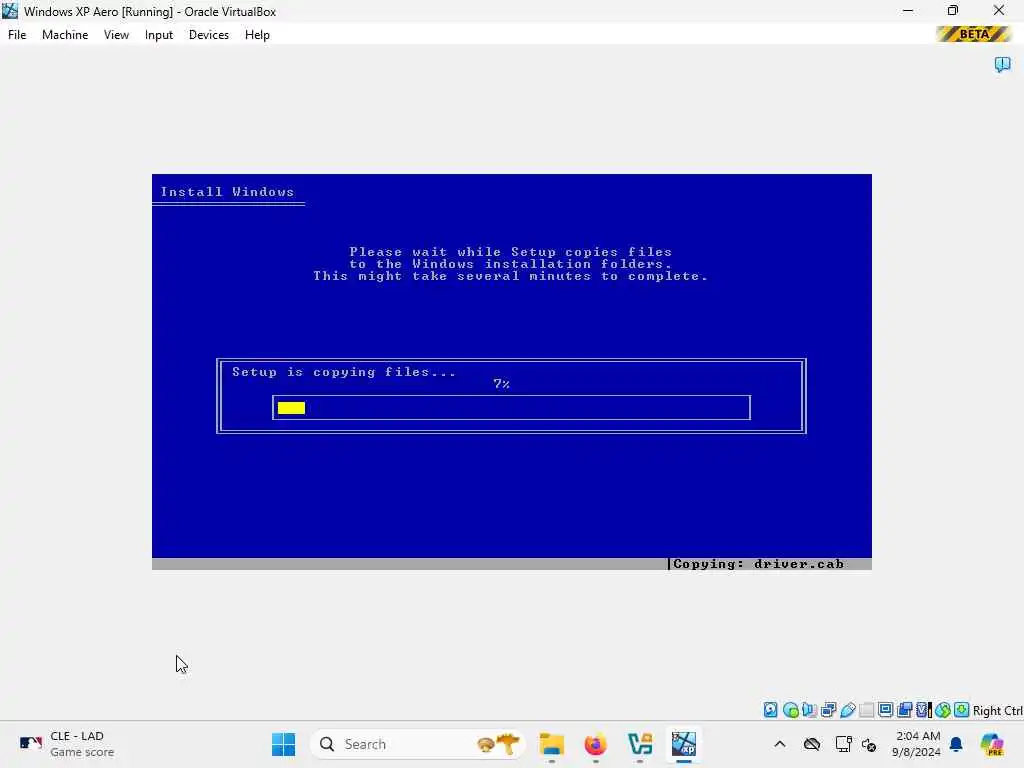
Task: Click the network connection tray icon
Action: tap(843, 744)
